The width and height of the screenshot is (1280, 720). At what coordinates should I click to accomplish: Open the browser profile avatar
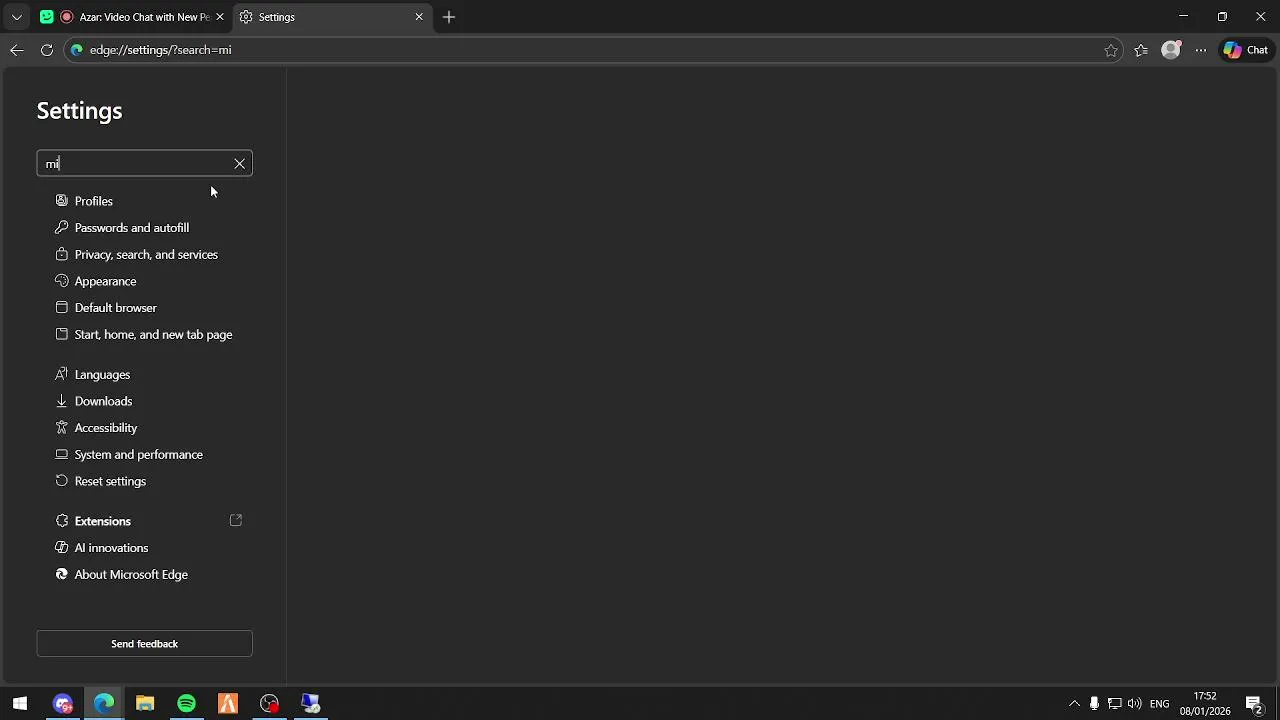coord(1171,50)
